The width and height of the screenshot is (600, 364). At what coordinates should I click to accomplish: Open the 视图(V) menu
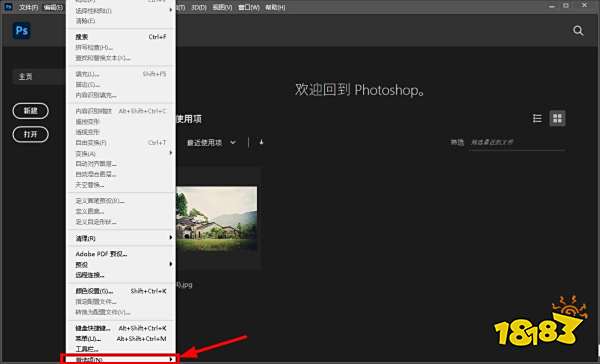[222, 7]
